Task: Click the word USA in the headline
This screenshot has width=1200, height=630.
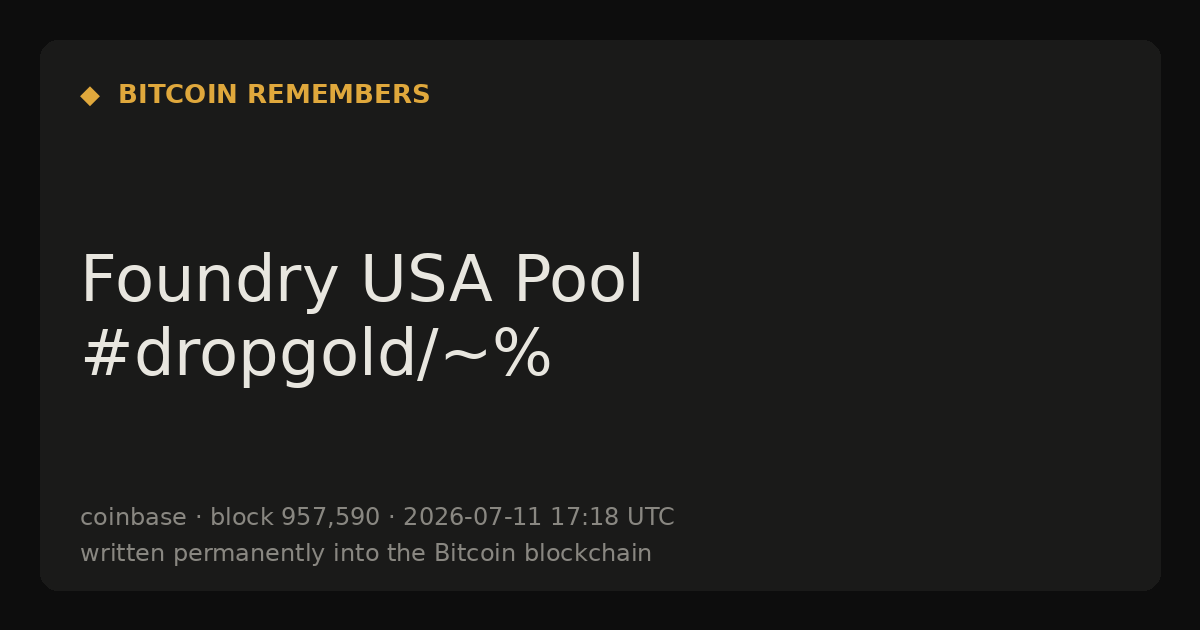Action: click(426, 281)
